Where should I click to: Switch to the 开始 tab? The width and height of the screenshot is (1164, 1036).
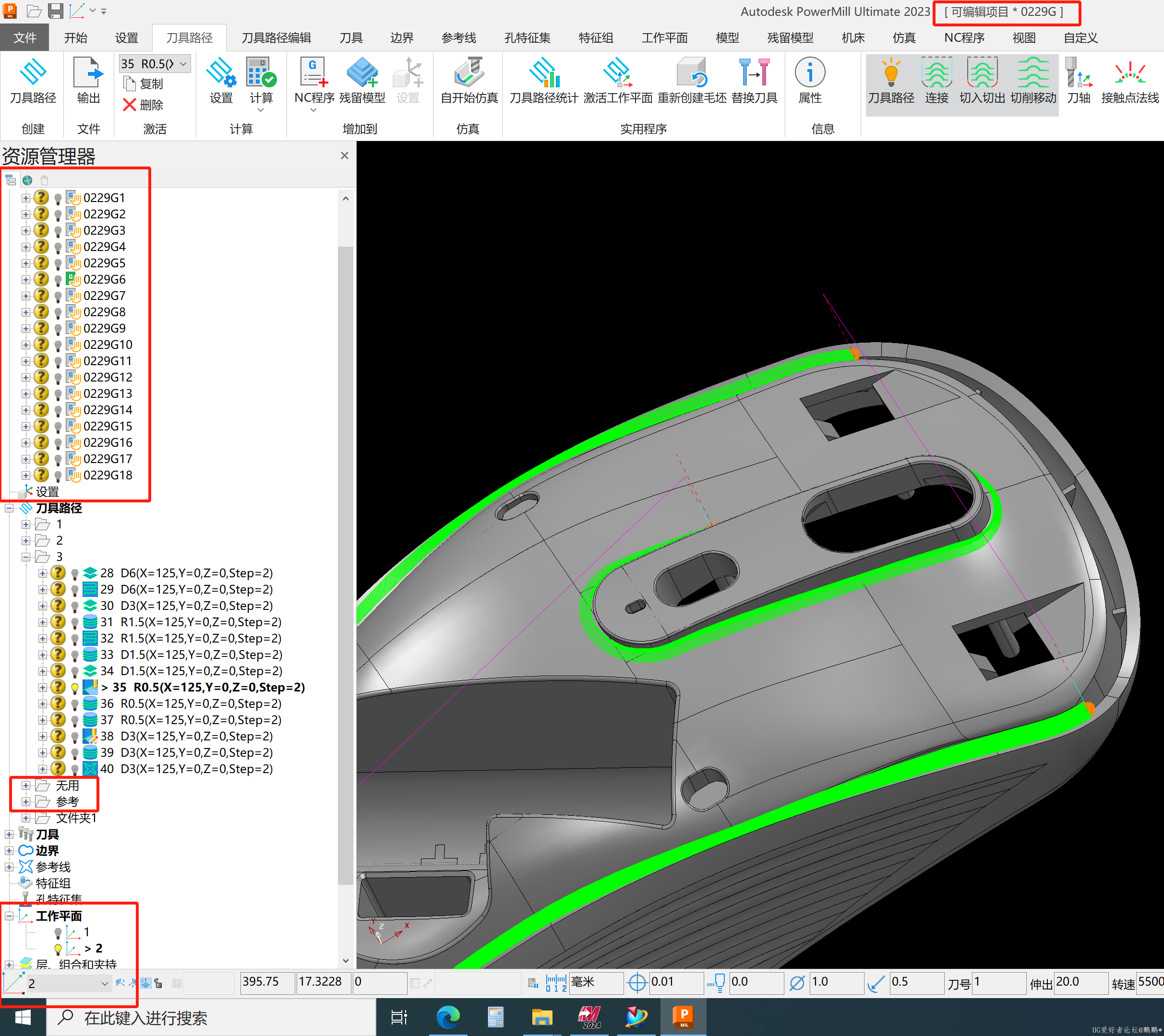75,37
